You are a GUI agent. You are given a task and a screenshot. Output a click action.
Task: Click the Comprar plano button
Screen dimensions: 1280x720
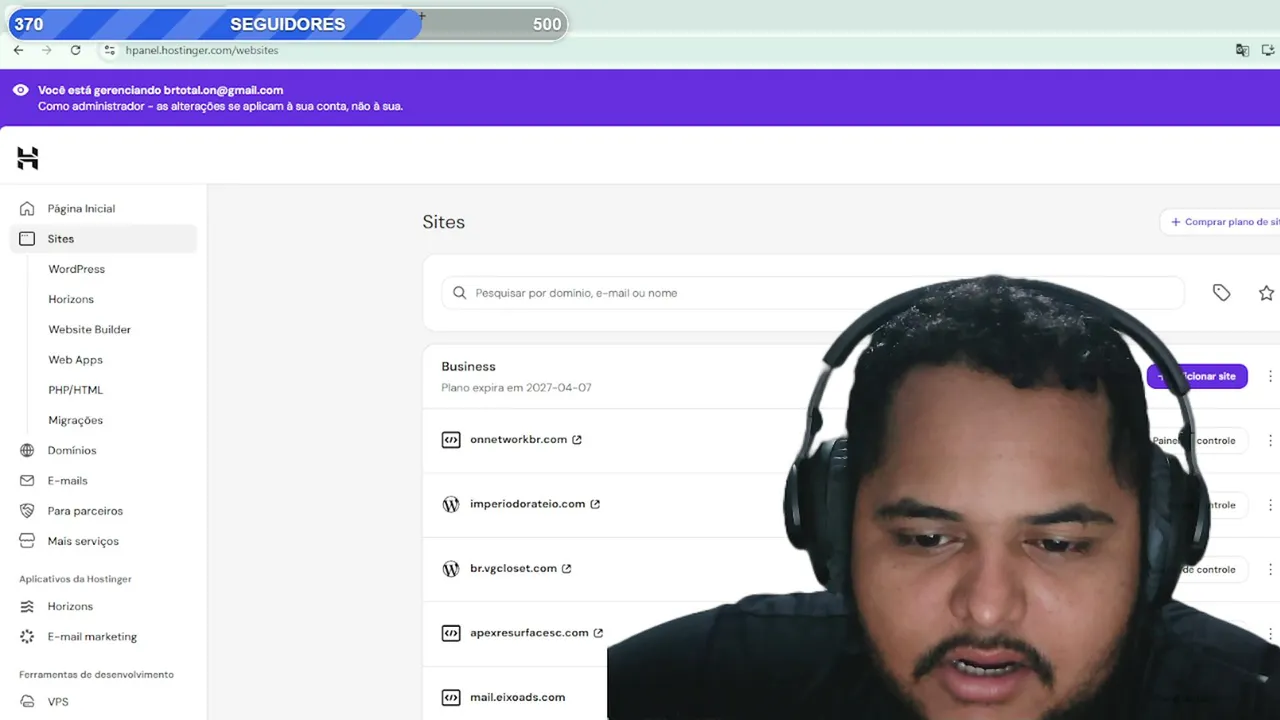coord(1220,222)
